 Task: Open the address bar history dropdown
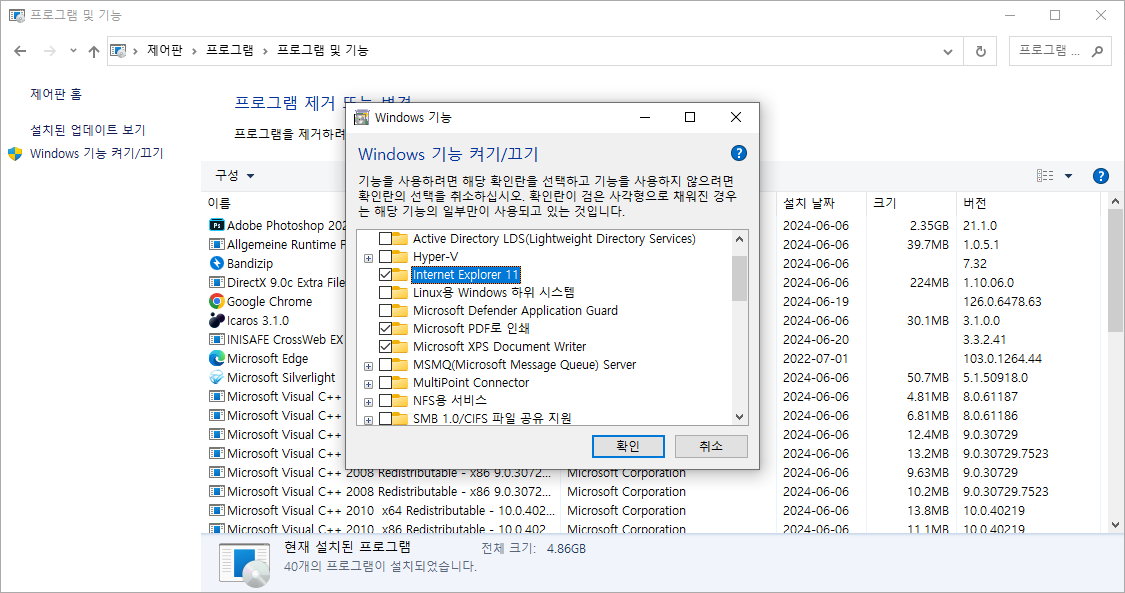(x=948, y=51)
